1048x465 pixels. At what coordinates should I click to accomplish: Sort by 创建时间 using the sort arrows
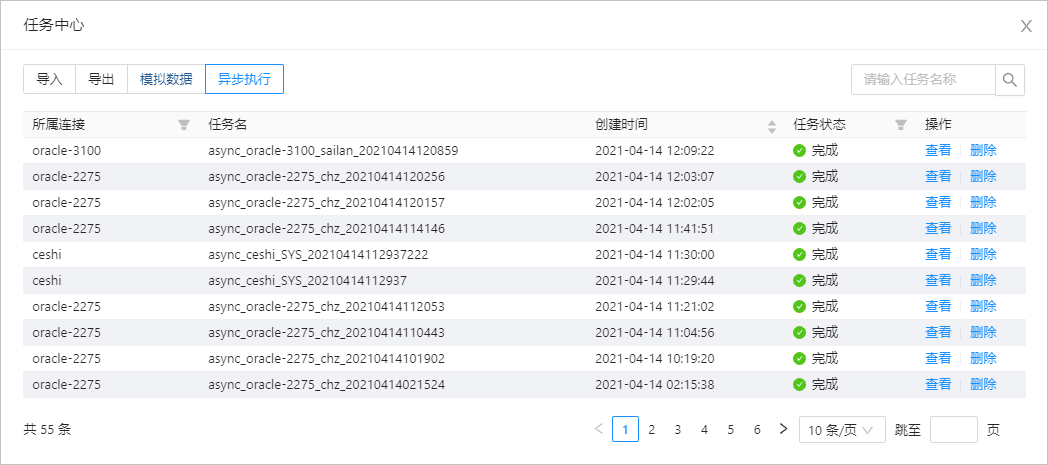point(771,125)
